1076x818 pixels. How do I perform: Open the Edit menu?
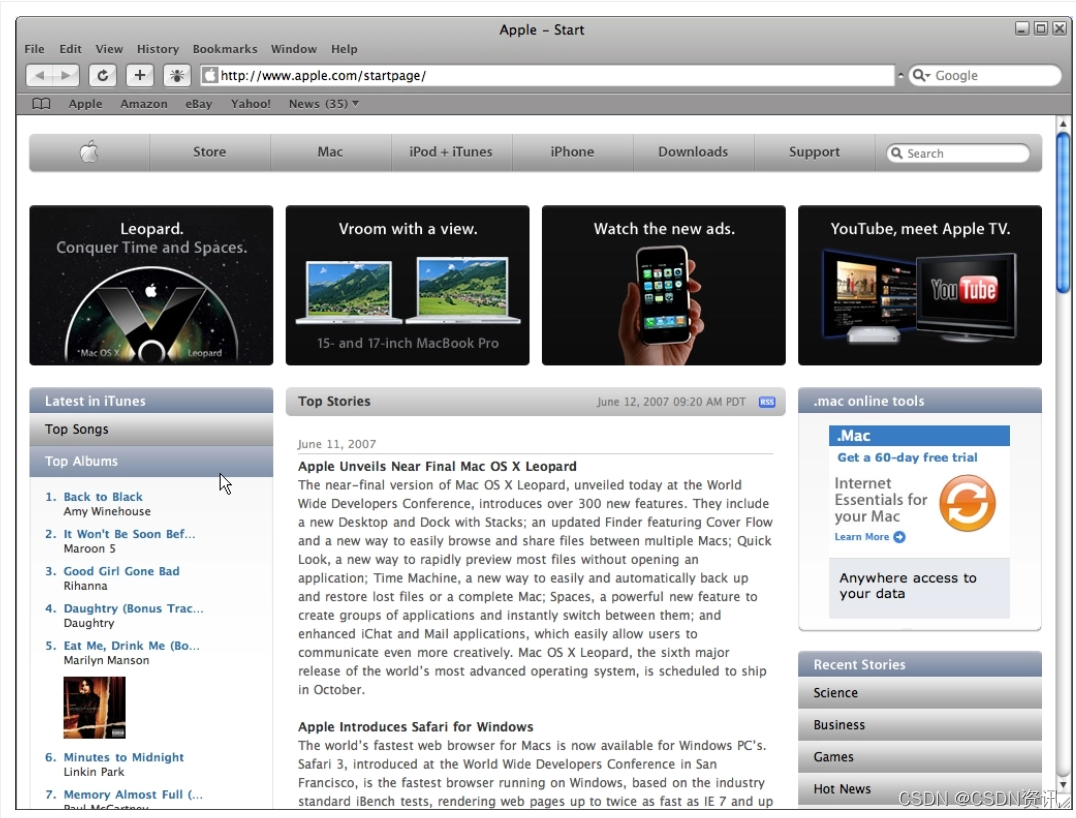click(x=70, y=49)
